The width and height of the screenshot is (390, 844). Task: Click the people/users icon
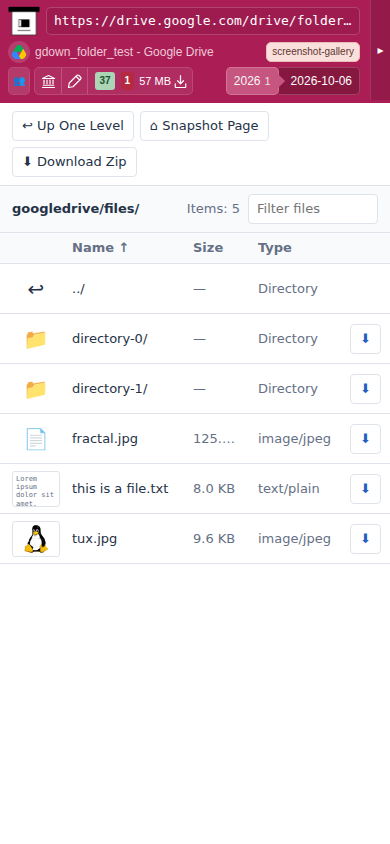[x=19, y=81]
